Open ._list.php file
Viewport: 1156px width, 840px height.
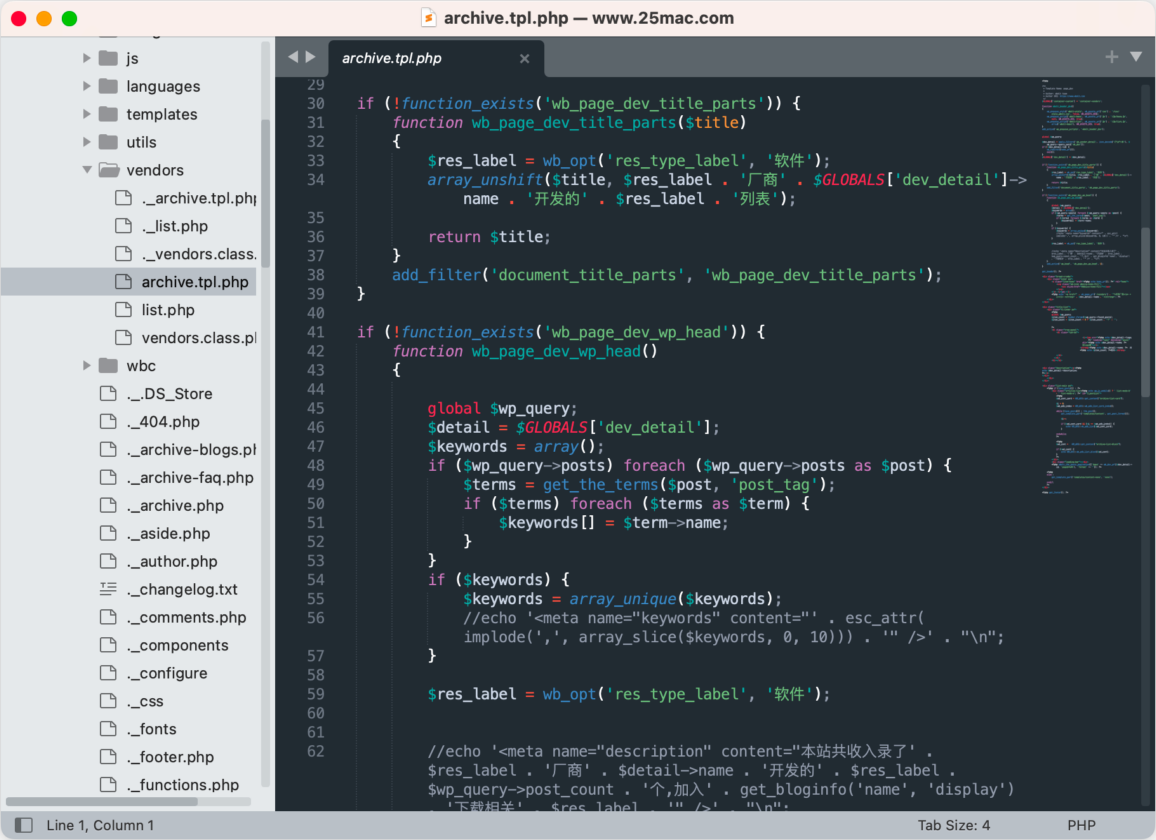pos(175,226)
